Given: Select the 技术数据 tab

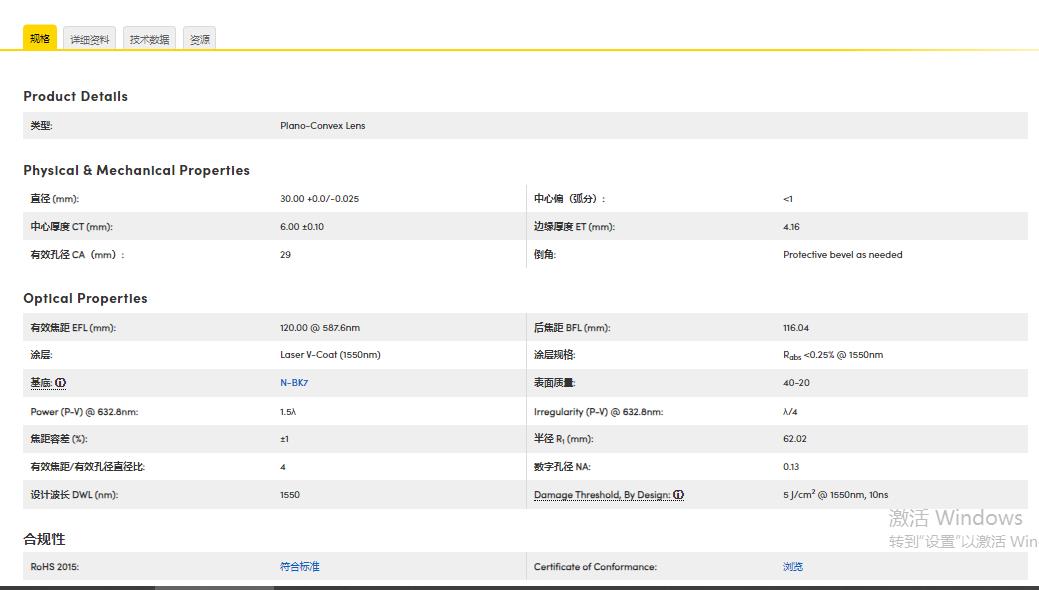Looking at the screenshot, I should pos(149,39).
